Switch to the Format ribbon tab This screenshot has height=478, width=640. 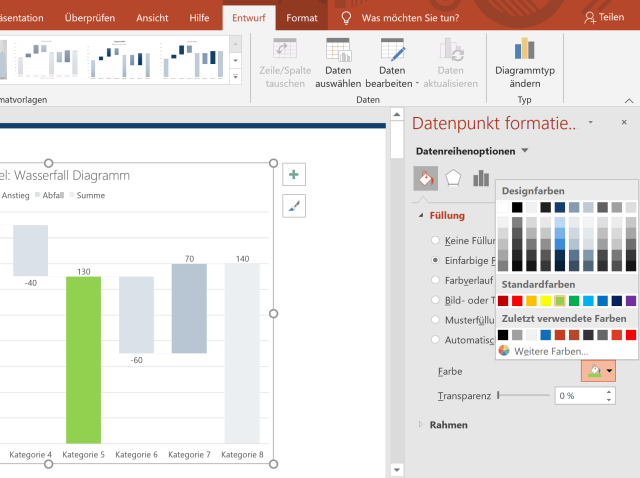coord(302,18)
